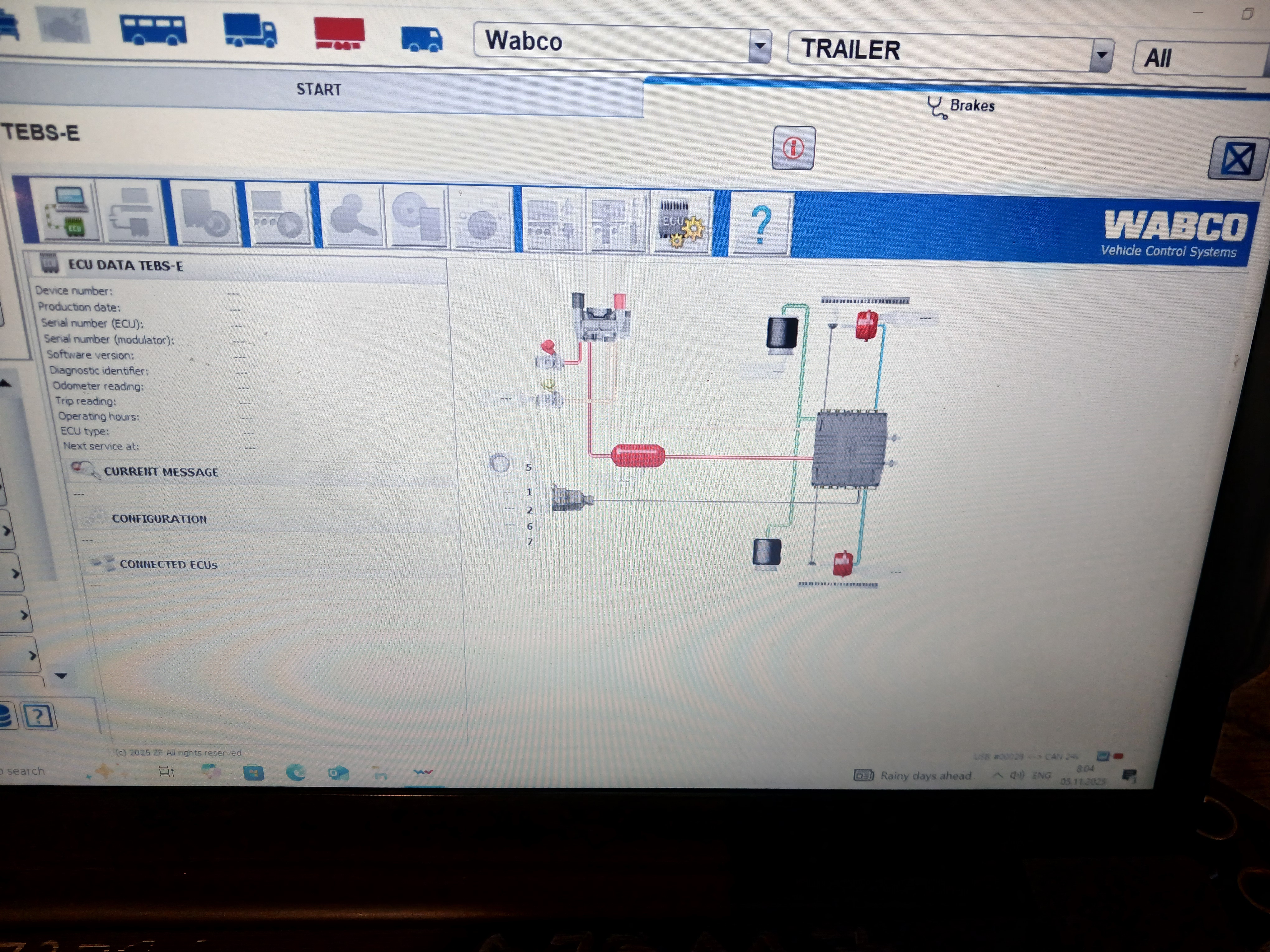Select the blue truck vehicle type icon

[250, 30]
